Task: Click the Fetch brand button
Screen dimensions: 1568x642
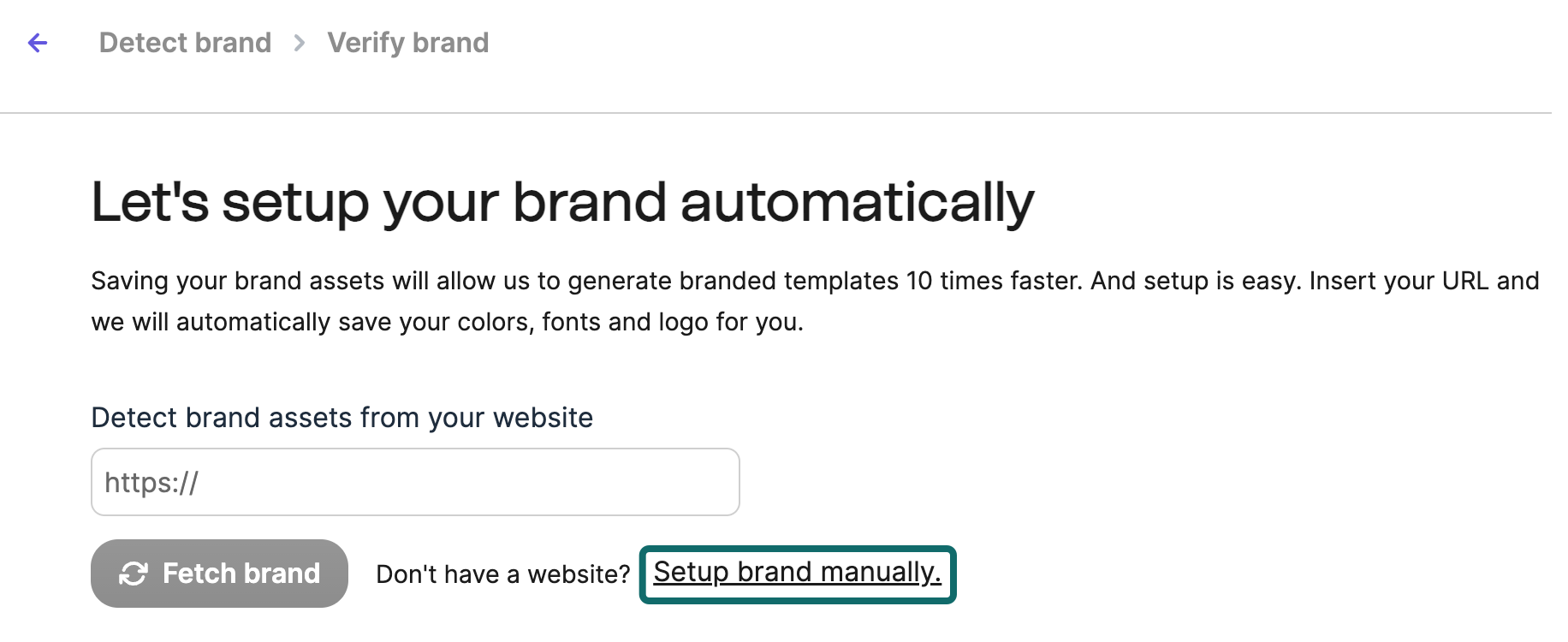Action: click(x=219, y=574)
